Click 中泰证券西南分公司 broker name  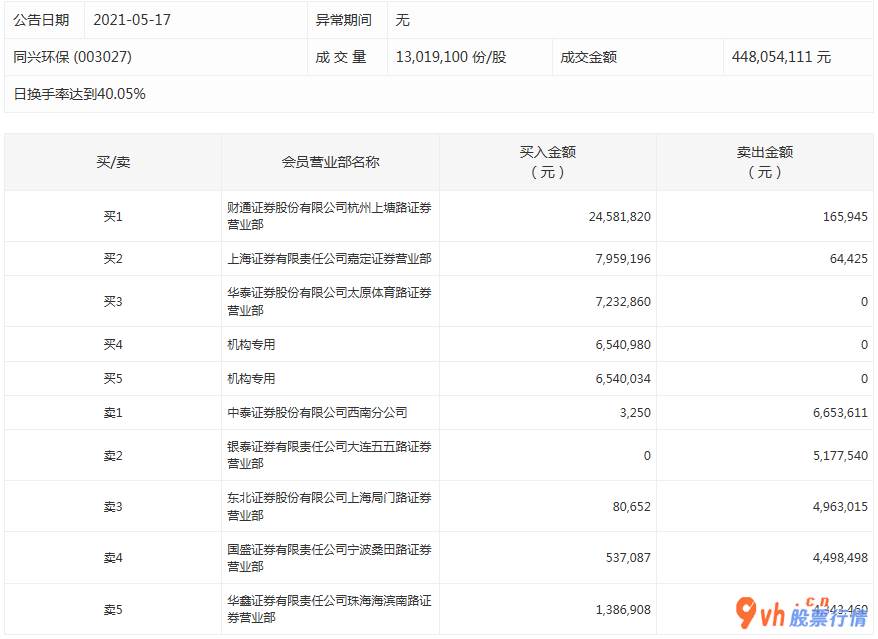[x=317, y=412]
